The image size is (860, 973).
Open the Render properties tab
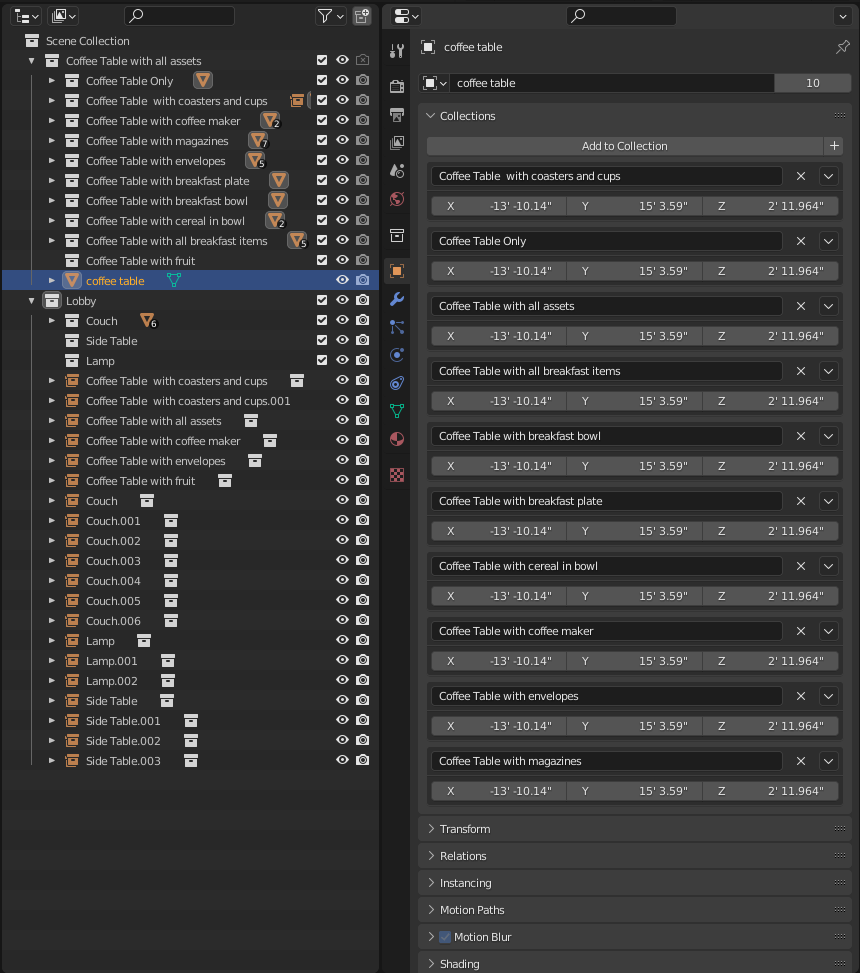coord(397,86)
